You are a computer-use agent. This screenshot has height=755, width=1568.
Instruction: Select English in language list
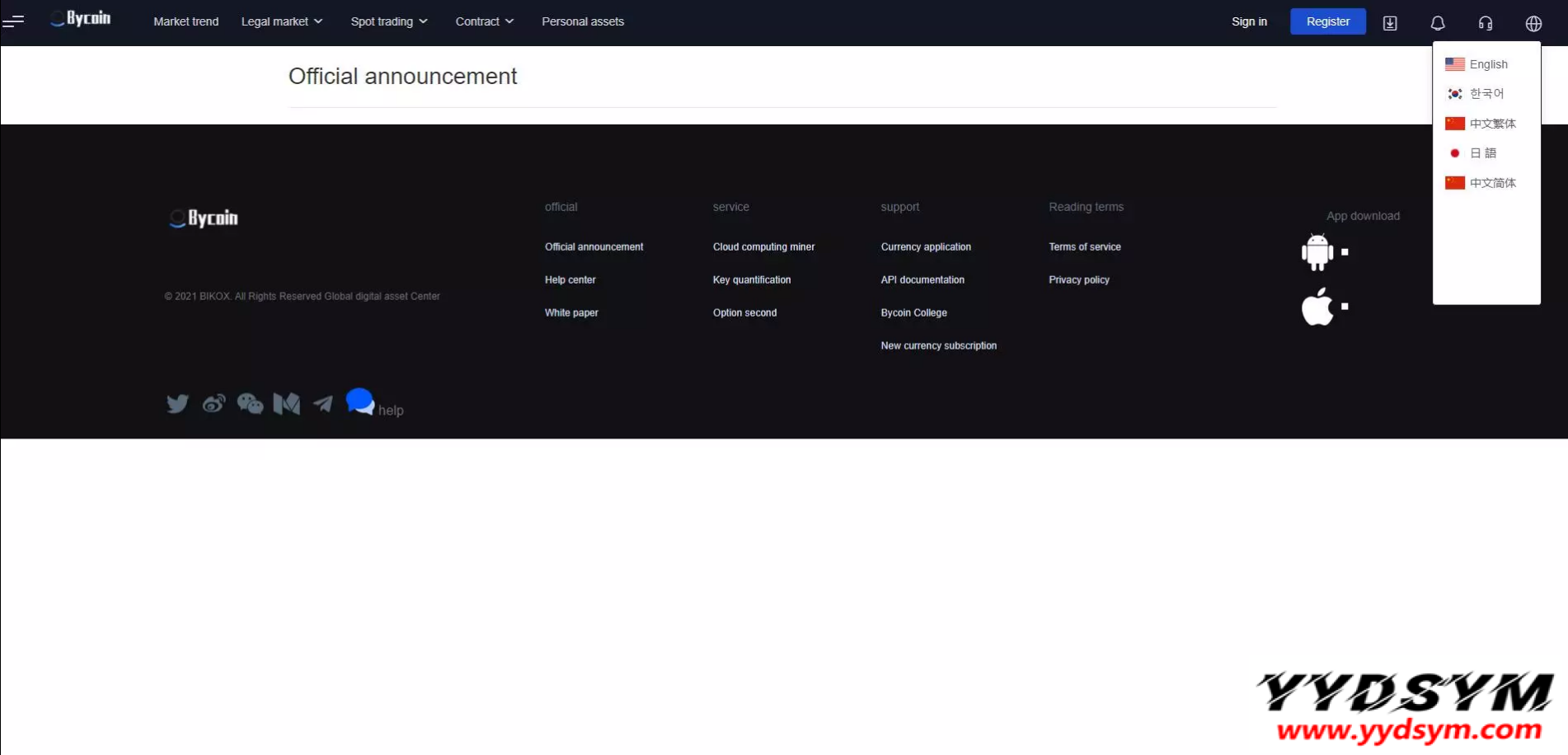[1487, 64]
